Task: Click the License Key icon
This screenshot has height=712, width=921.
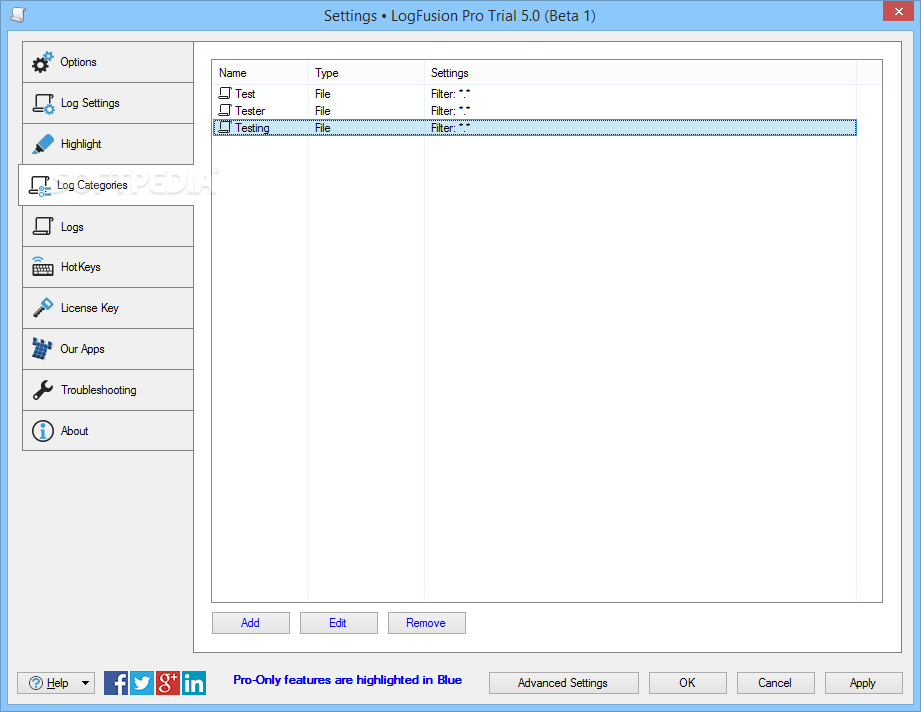Action: 43,308
